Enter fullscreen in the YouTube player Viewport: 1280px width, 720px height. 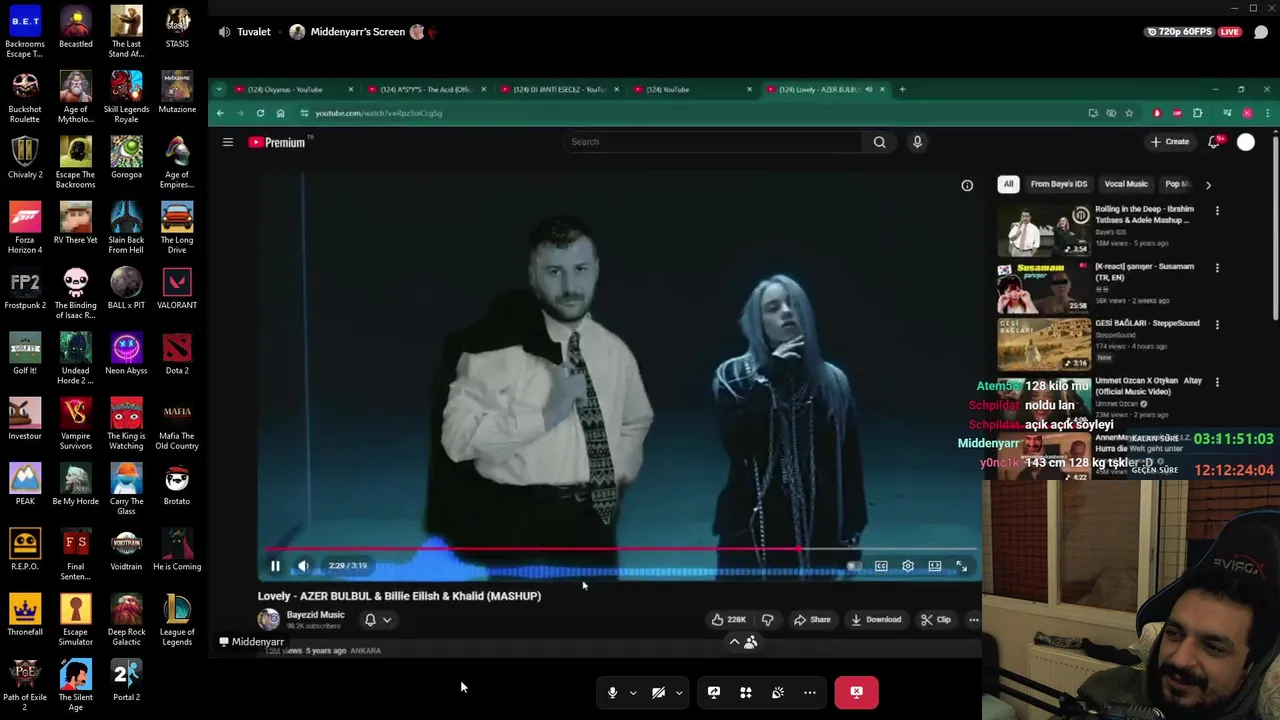click(961, 566)
